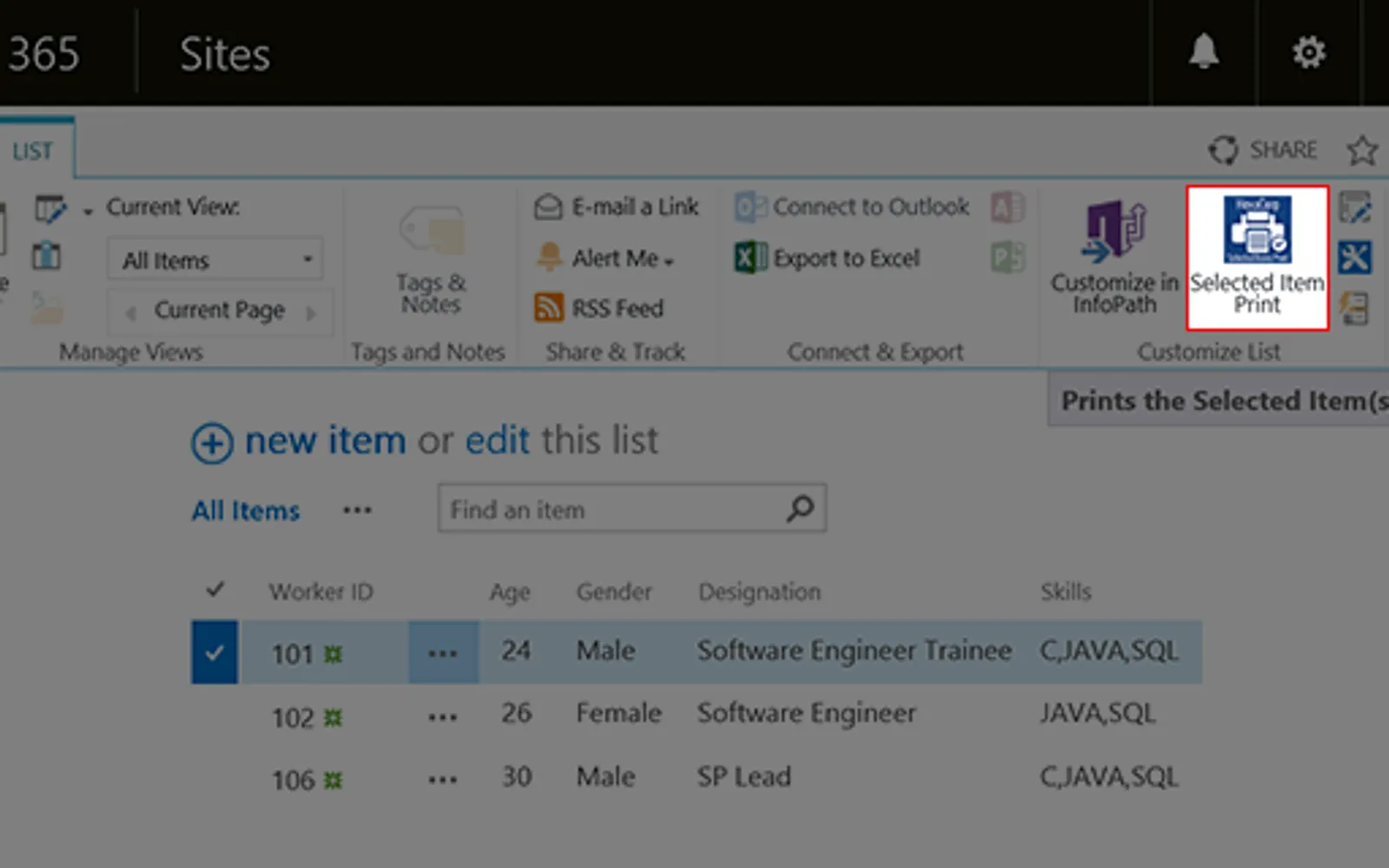Click the search magnifier icon

800,509
